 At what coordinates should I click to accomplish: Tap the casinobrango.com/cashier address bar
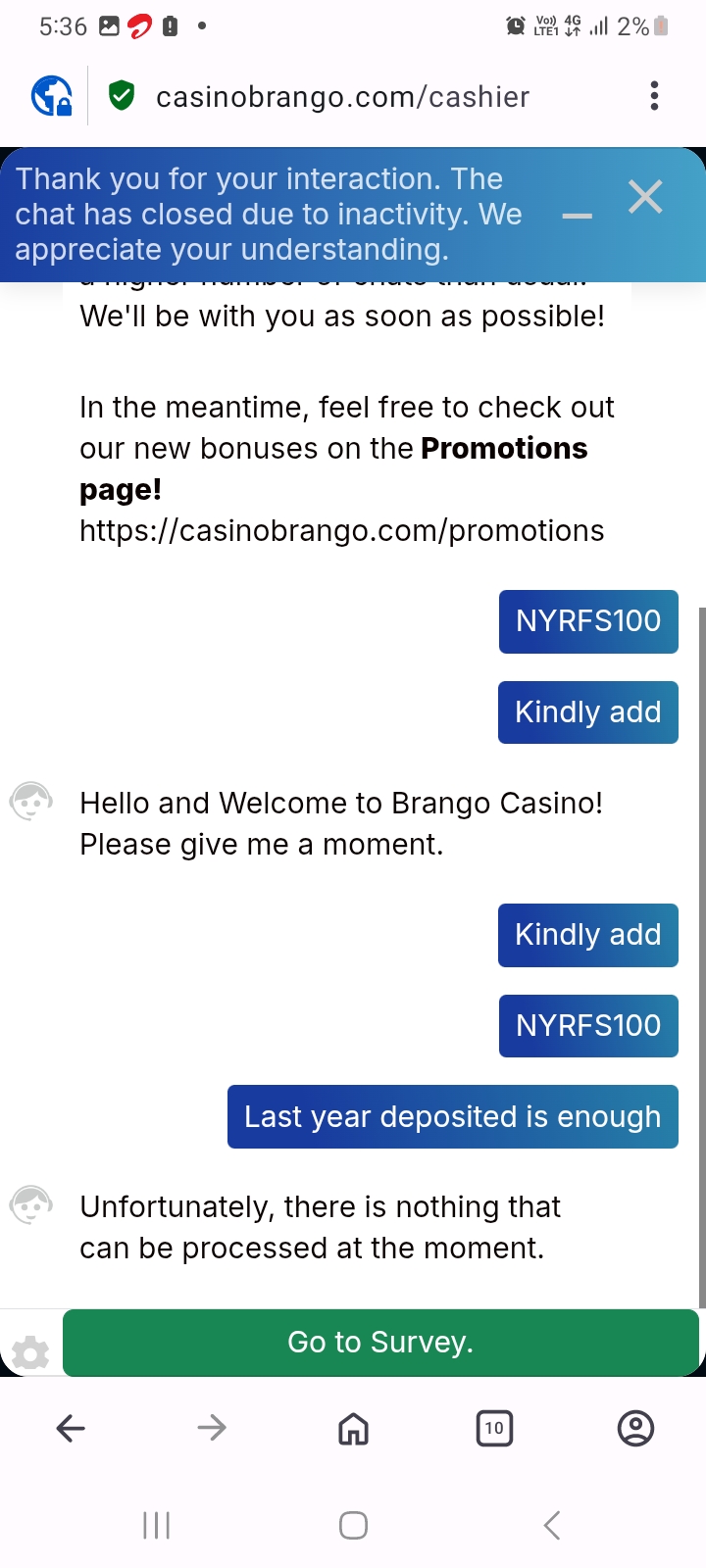(343, 97)
